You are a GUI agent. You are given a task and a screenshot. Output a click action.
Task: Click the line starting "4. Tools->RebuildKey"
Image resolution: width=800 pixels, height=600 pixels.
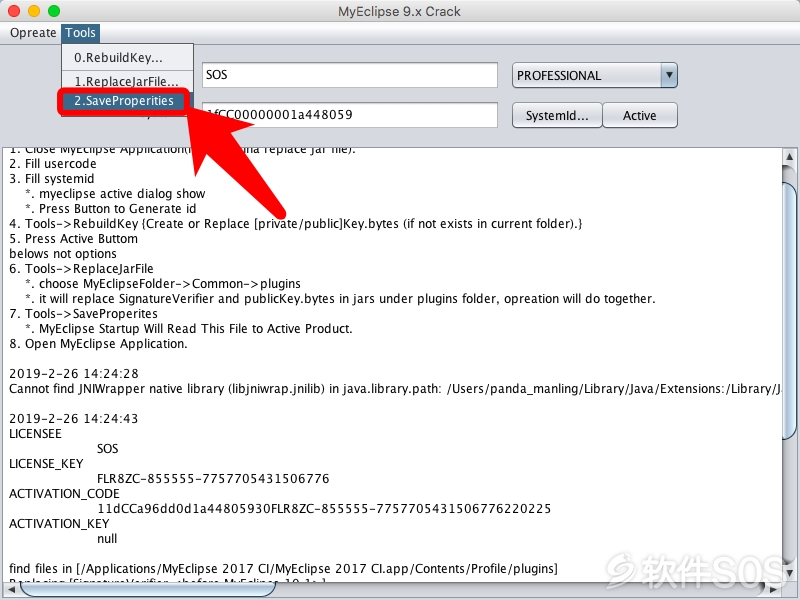[x=296, y=223]
